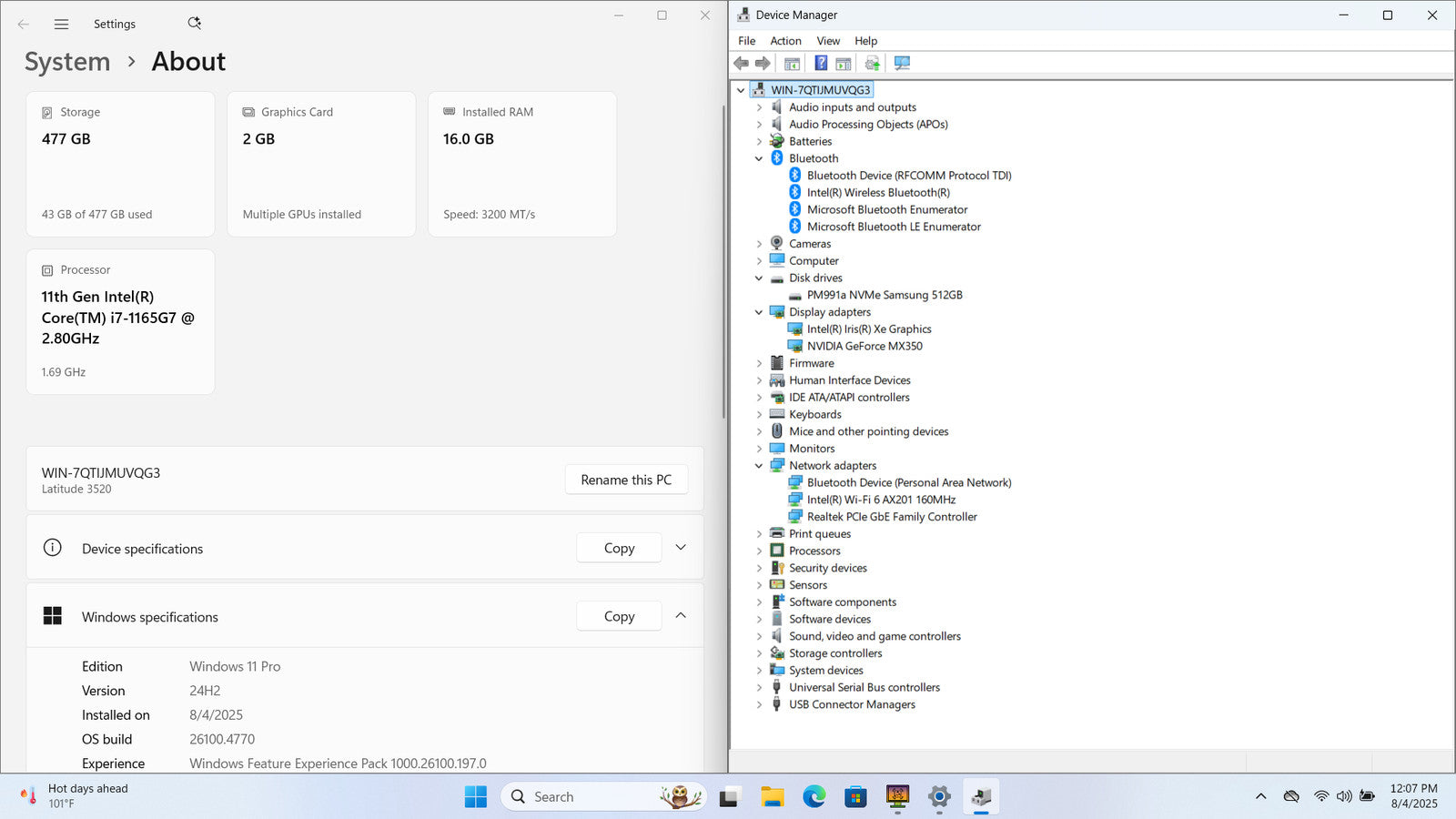The image size is (1456, 819).
Task: Collapse the Windows specifications section
Action: pyautogui.click(x=681, y=616)
